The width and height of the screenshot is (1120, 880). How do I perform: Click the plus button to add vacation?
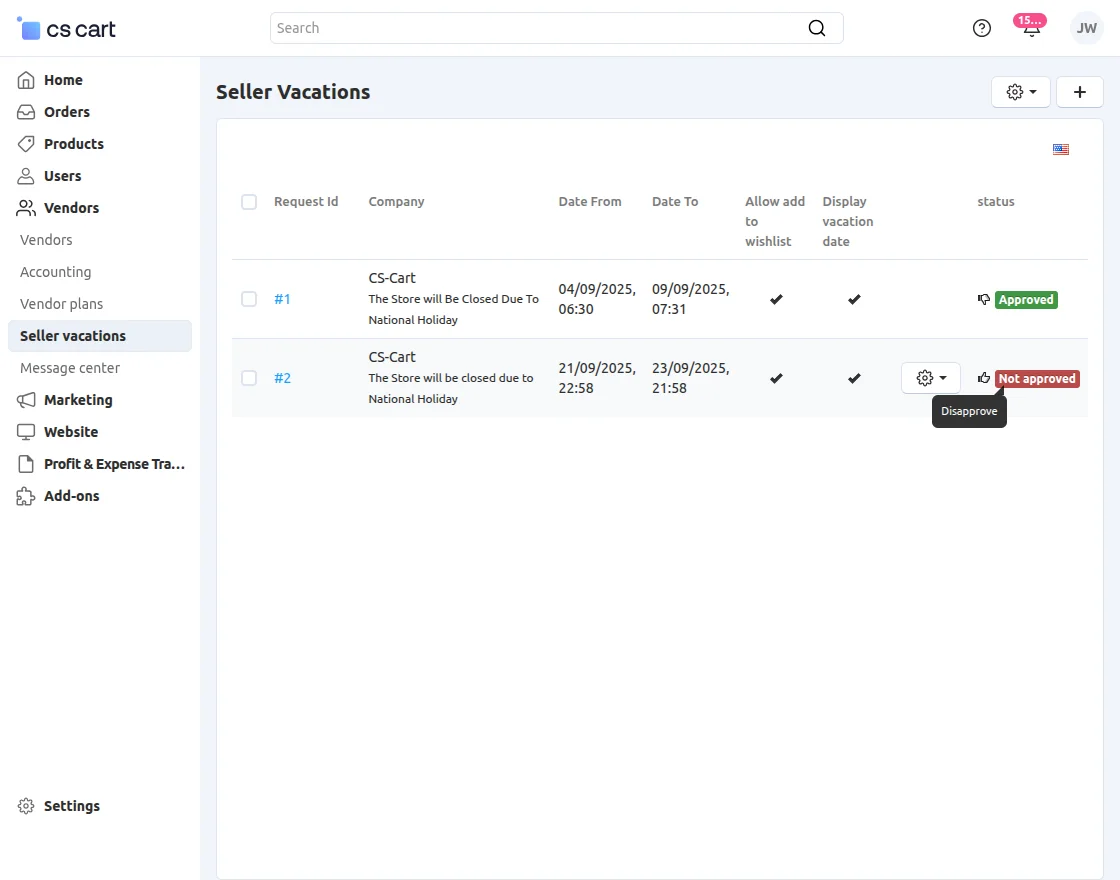pos(1080,92)
